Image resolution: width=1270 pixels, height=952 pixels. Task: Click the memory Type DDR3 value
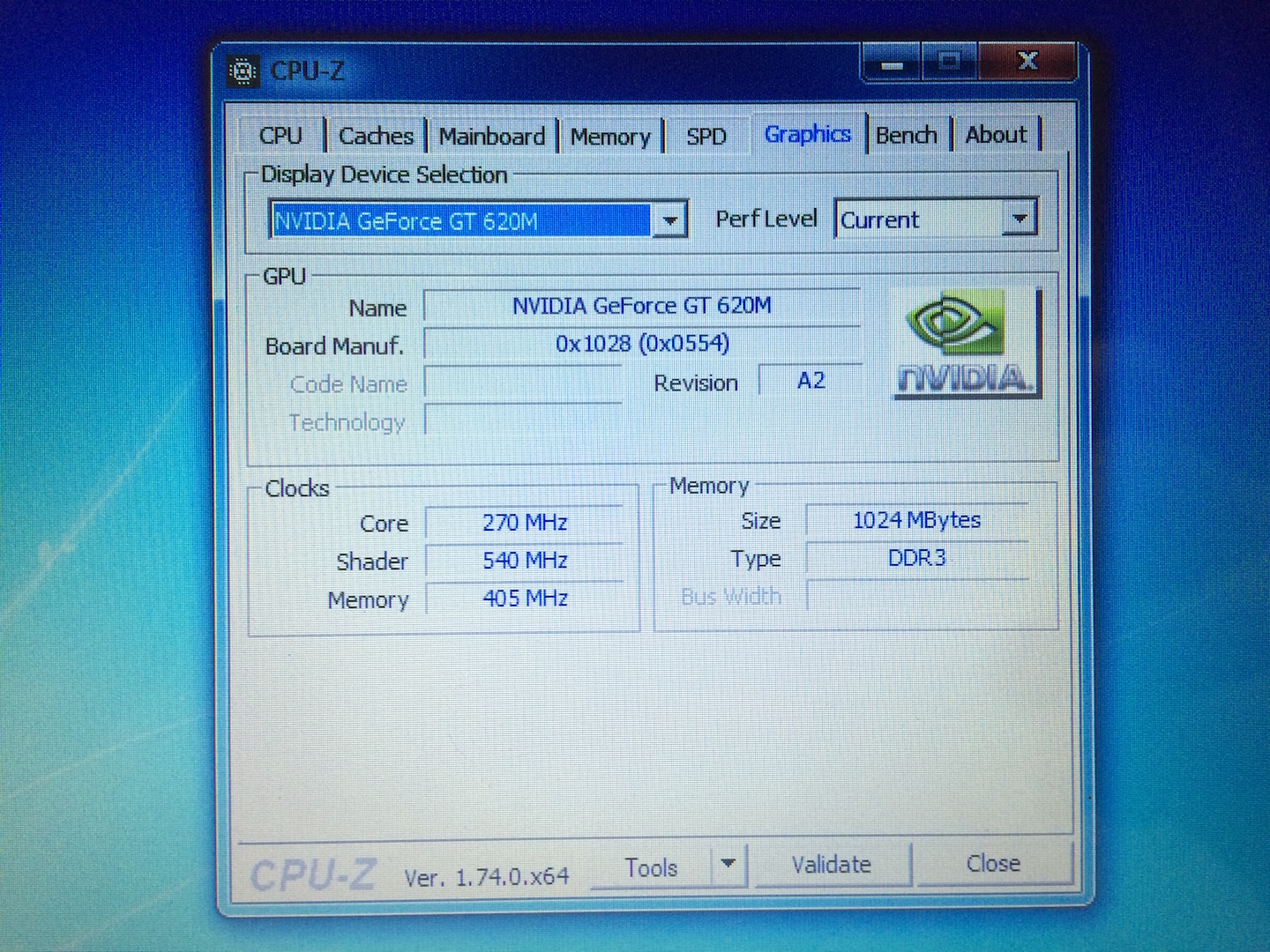tap(917, 558)
